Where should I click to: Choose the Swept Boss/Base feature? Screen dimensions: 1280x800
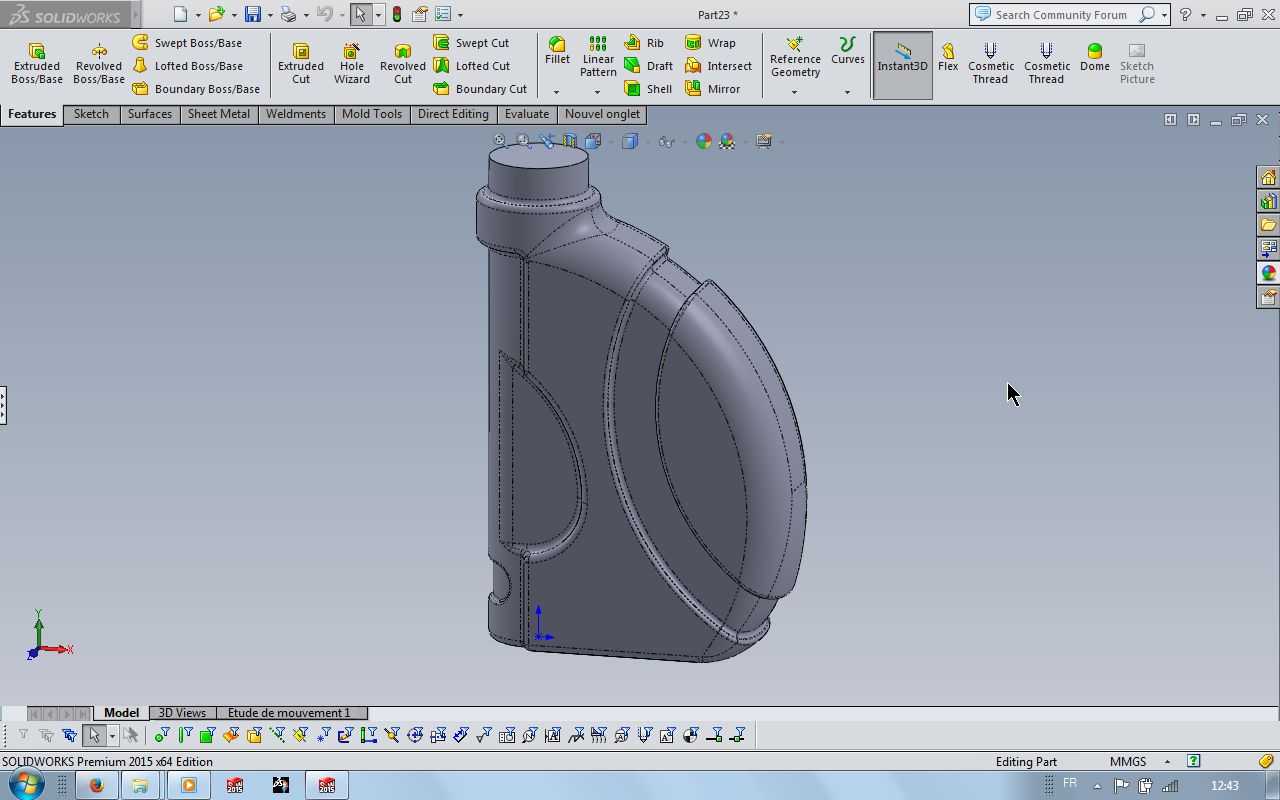pos(187,43)
